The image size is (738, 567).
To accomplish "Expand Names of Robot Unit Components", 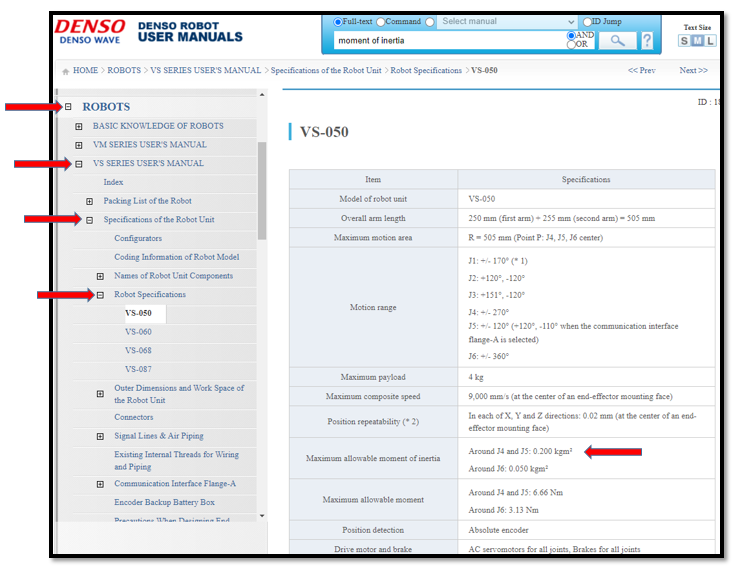I will point(100,276).
